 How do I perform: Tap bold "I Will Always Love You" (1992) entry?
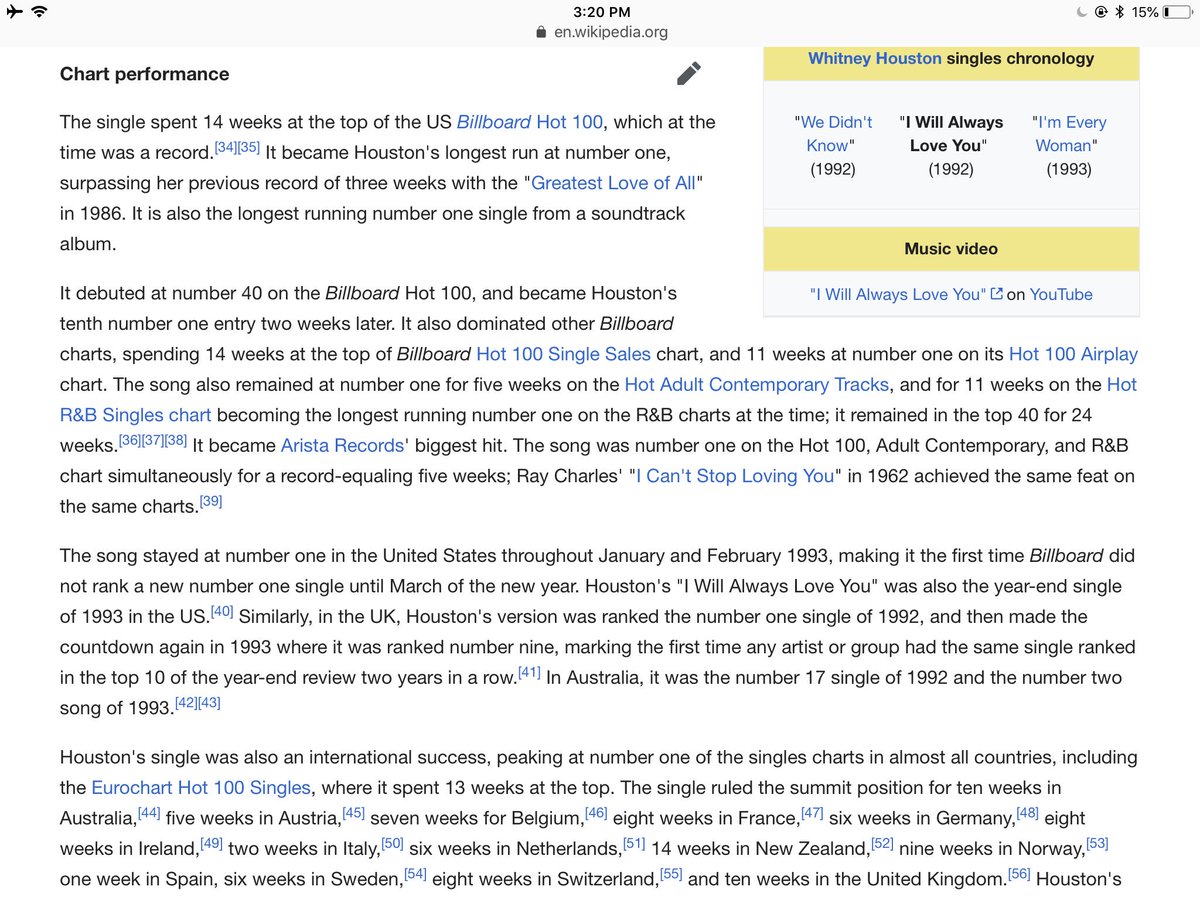pos(951,133)
